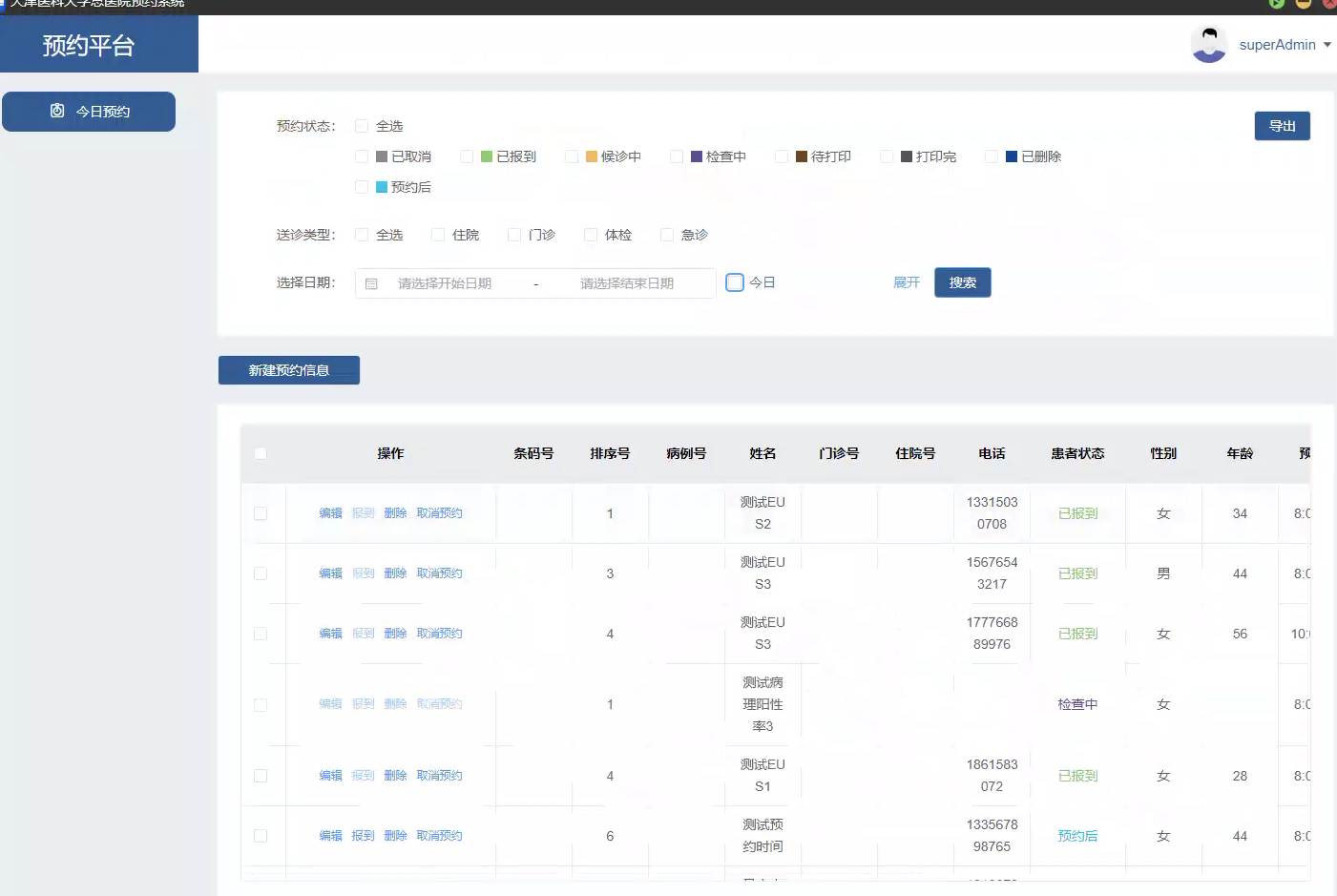The image size is (1337, 896).
Task: Expand the superAdmin dropdown arrow
Action: [x=1327, y=45]
